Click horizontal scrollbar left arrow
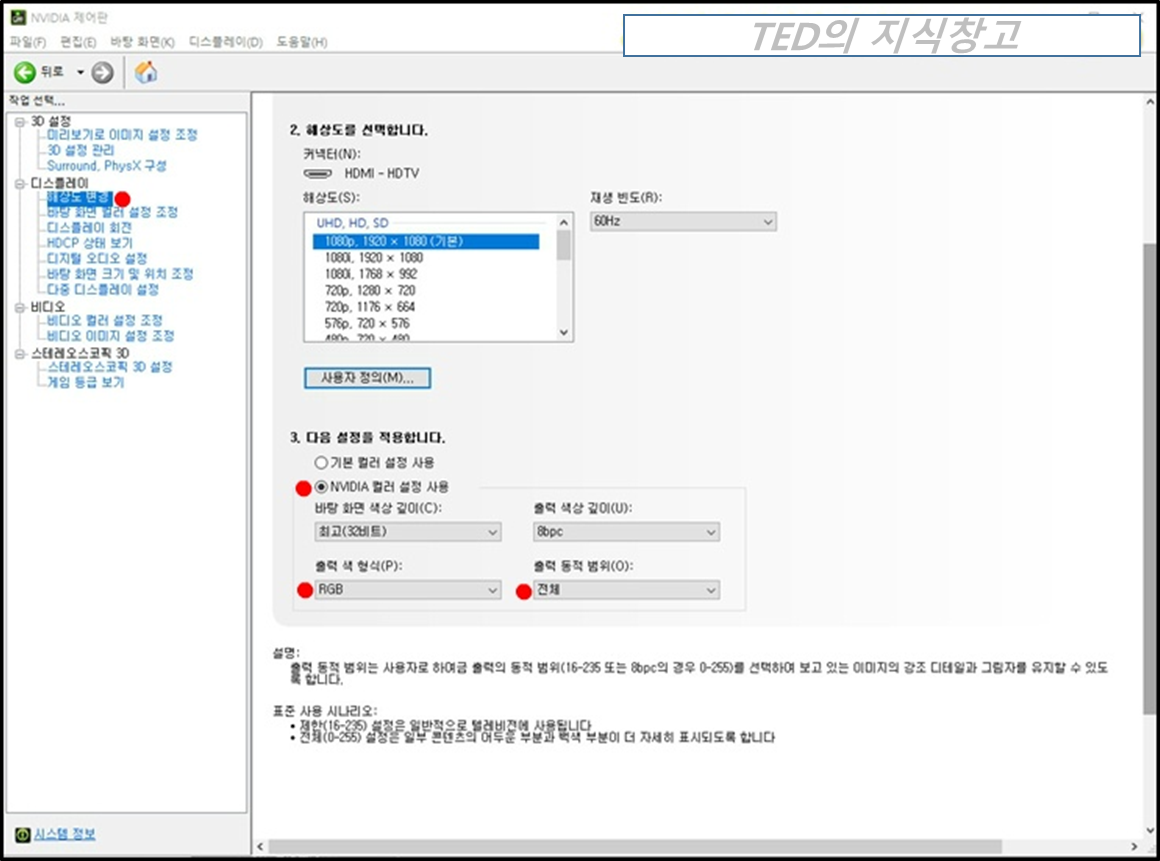 click(x=260, y=846)
